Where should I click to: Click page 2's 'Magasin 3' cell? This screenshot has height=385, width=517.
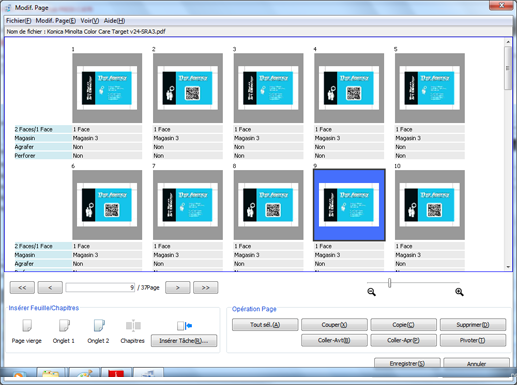point(188,138)
